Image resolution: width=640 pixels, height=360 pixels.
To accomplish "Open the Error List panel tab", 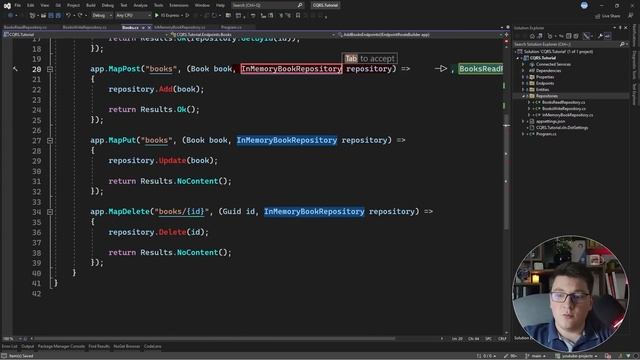I will (x=9, y=347).
